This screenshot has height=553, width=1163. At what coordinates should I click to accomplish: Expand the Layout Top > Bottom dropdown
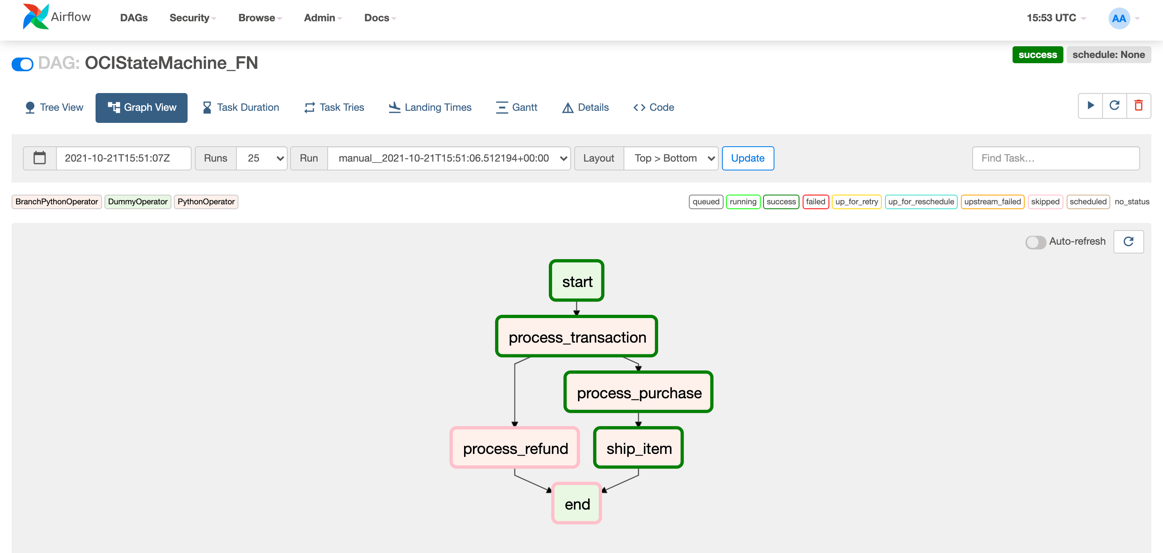pyautogui.click(x=671, y=158)
